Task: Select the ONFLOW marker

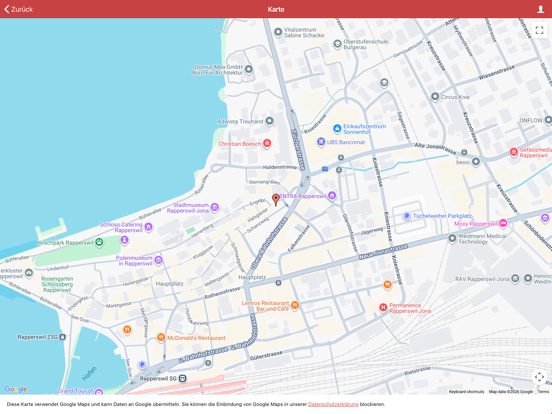Action: 548,120
